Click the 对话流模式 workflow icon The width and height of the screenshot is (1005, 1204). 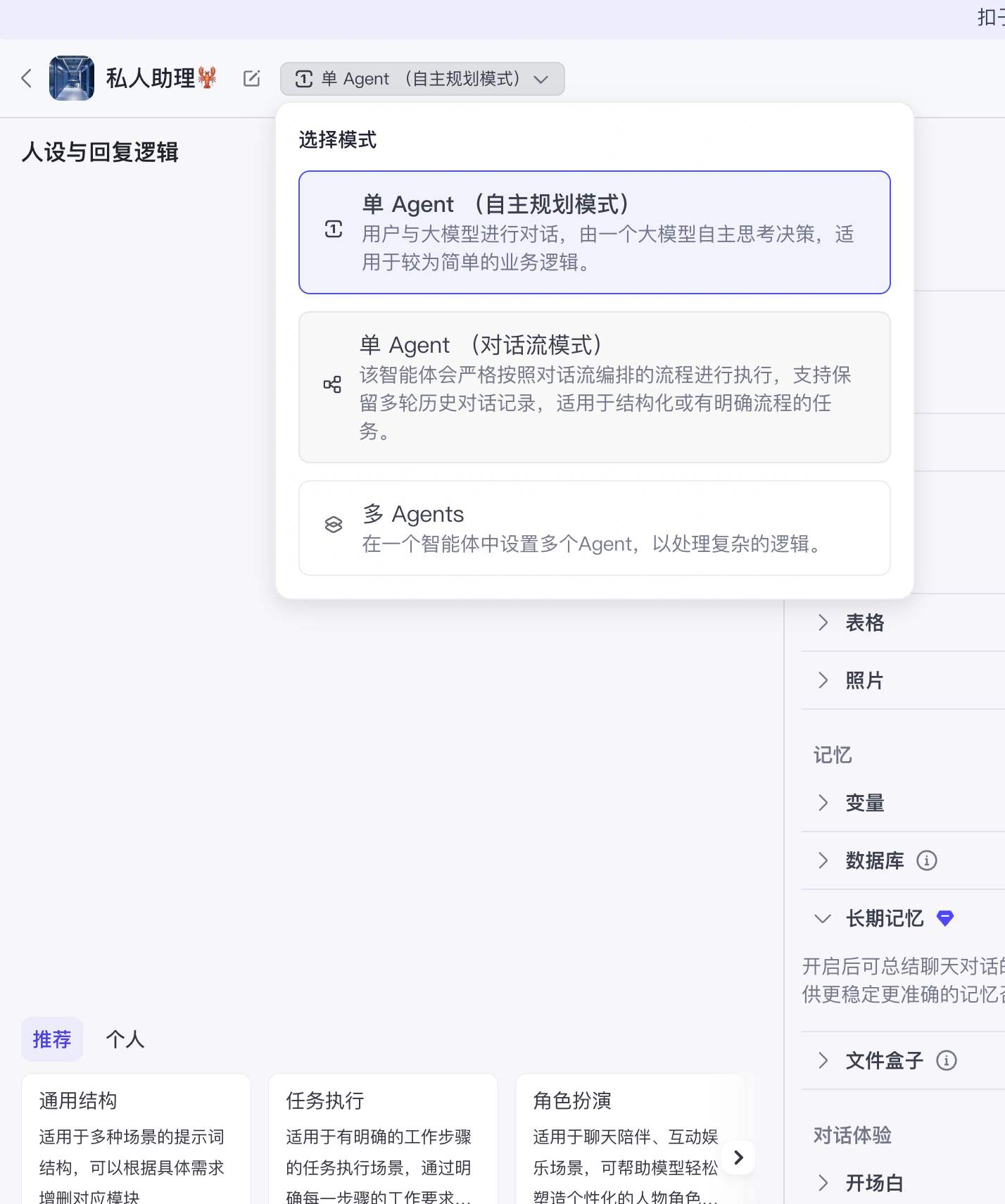332,384
